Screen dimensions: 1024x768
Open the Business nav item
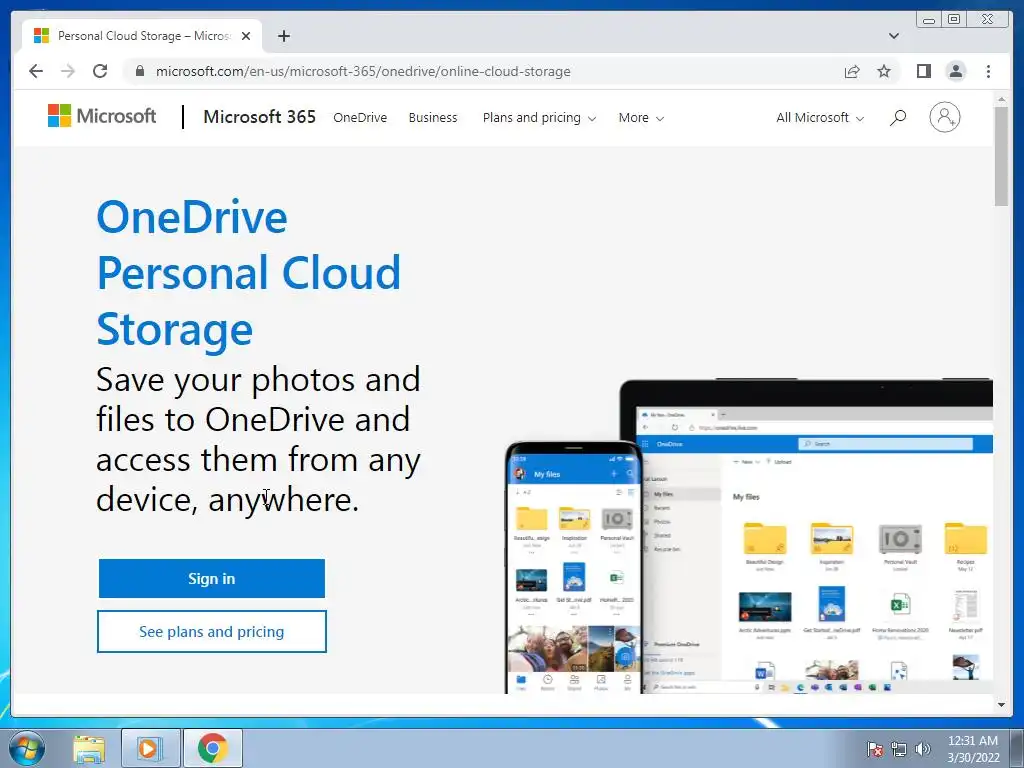[433, 118]
